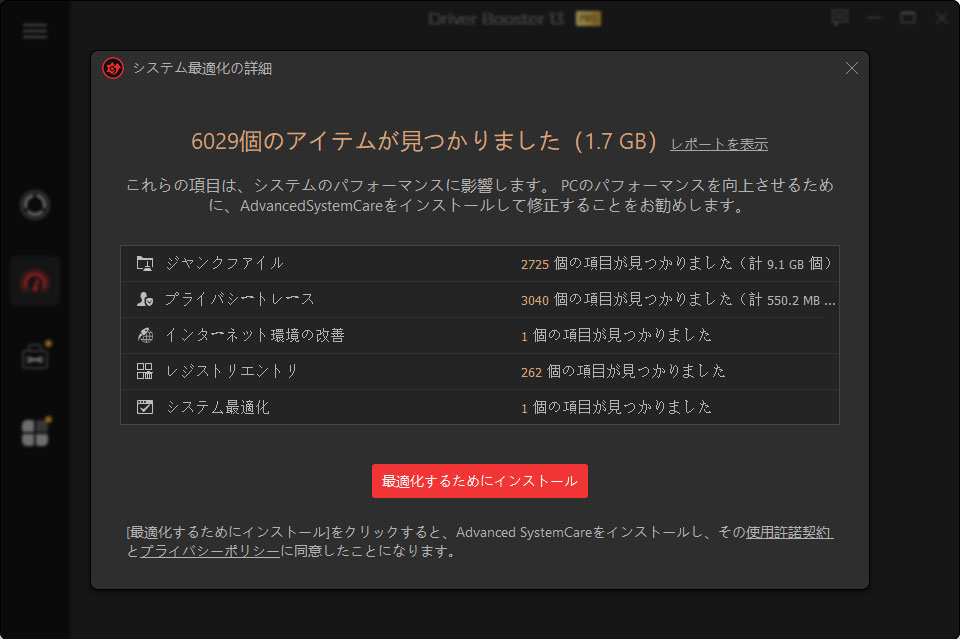Open the レポートを表示 link

(719, 144)
